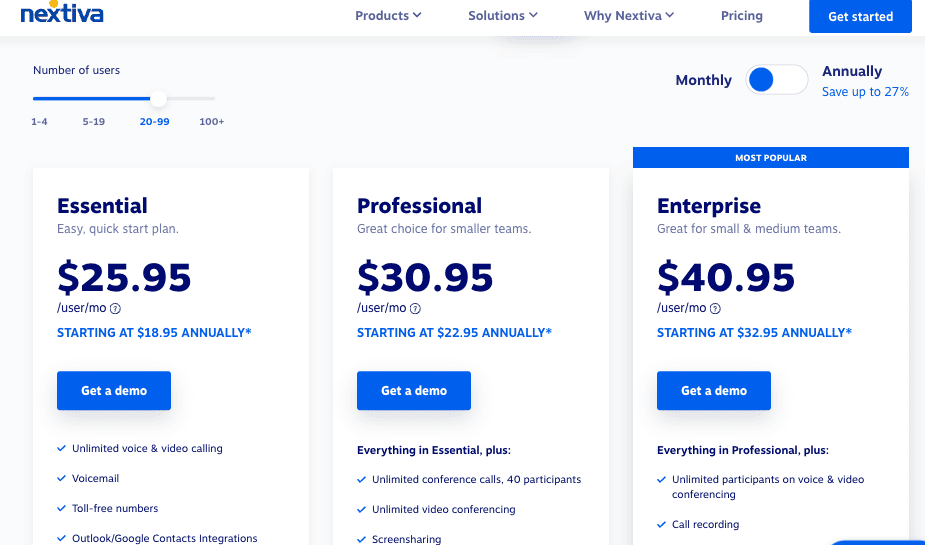Click the checkmark beside Toll-free numbers
The height and width of the screenshot is (545, 925).
click(62, 509)
